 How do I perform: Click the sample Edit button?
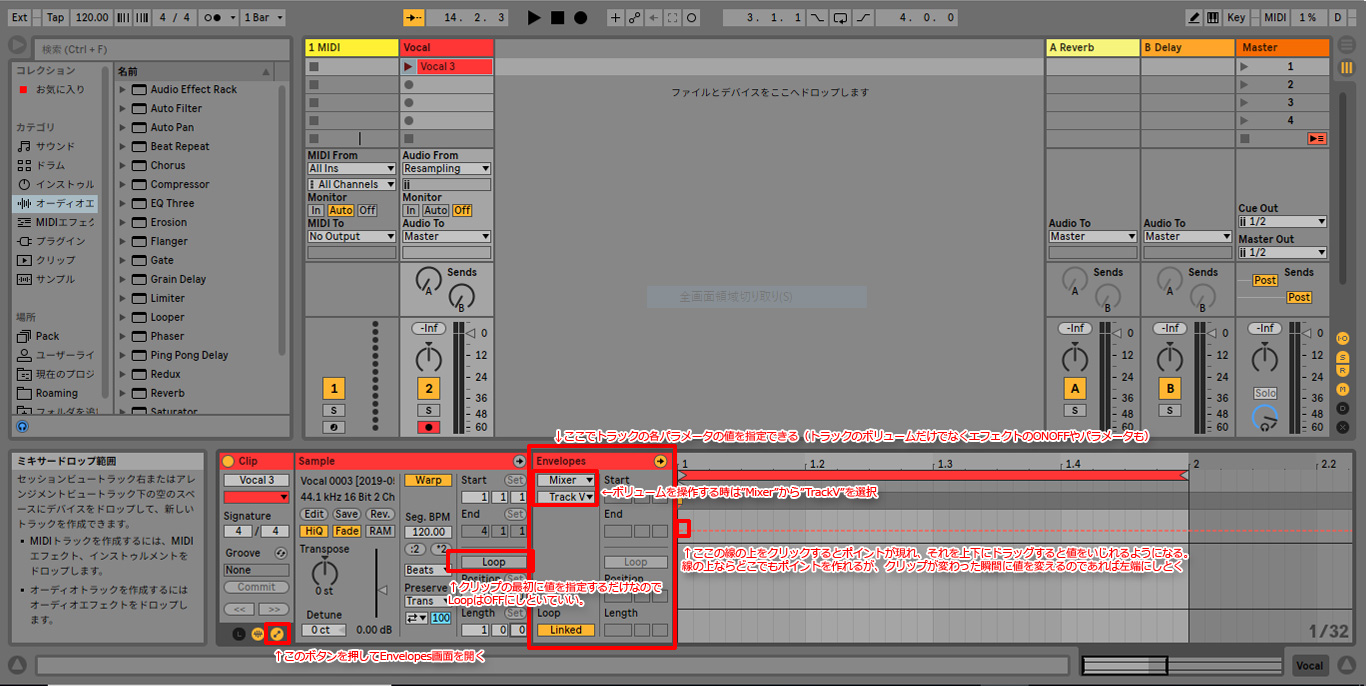coord(314,514)
